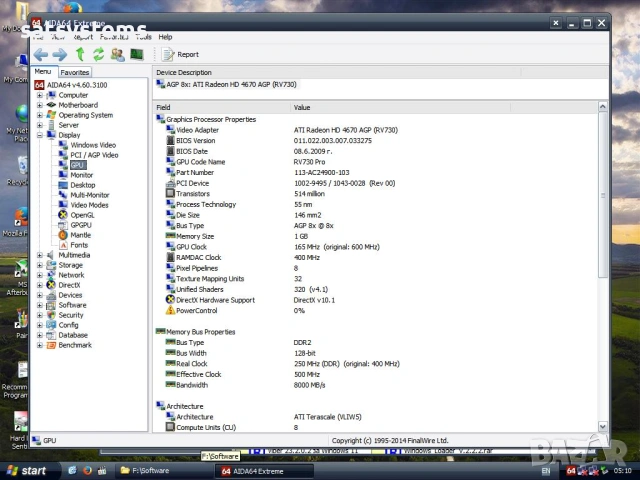Screen dimensions: 640x480
Task: Click the OpenGL tree icon
Action: [x=63, y=215]
